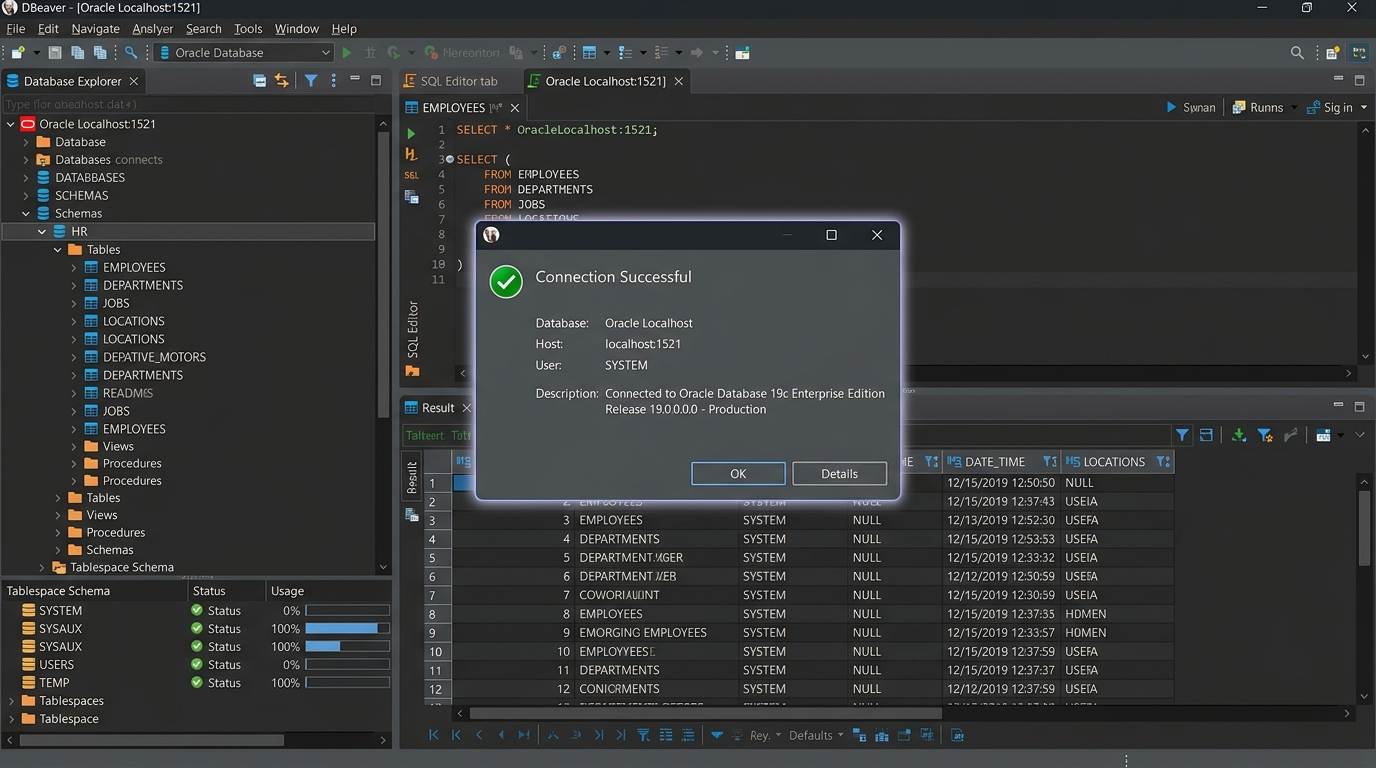Click the orange link arrows icon in Database Explorer
1376x768 pixels.
(x=282, y=81)
